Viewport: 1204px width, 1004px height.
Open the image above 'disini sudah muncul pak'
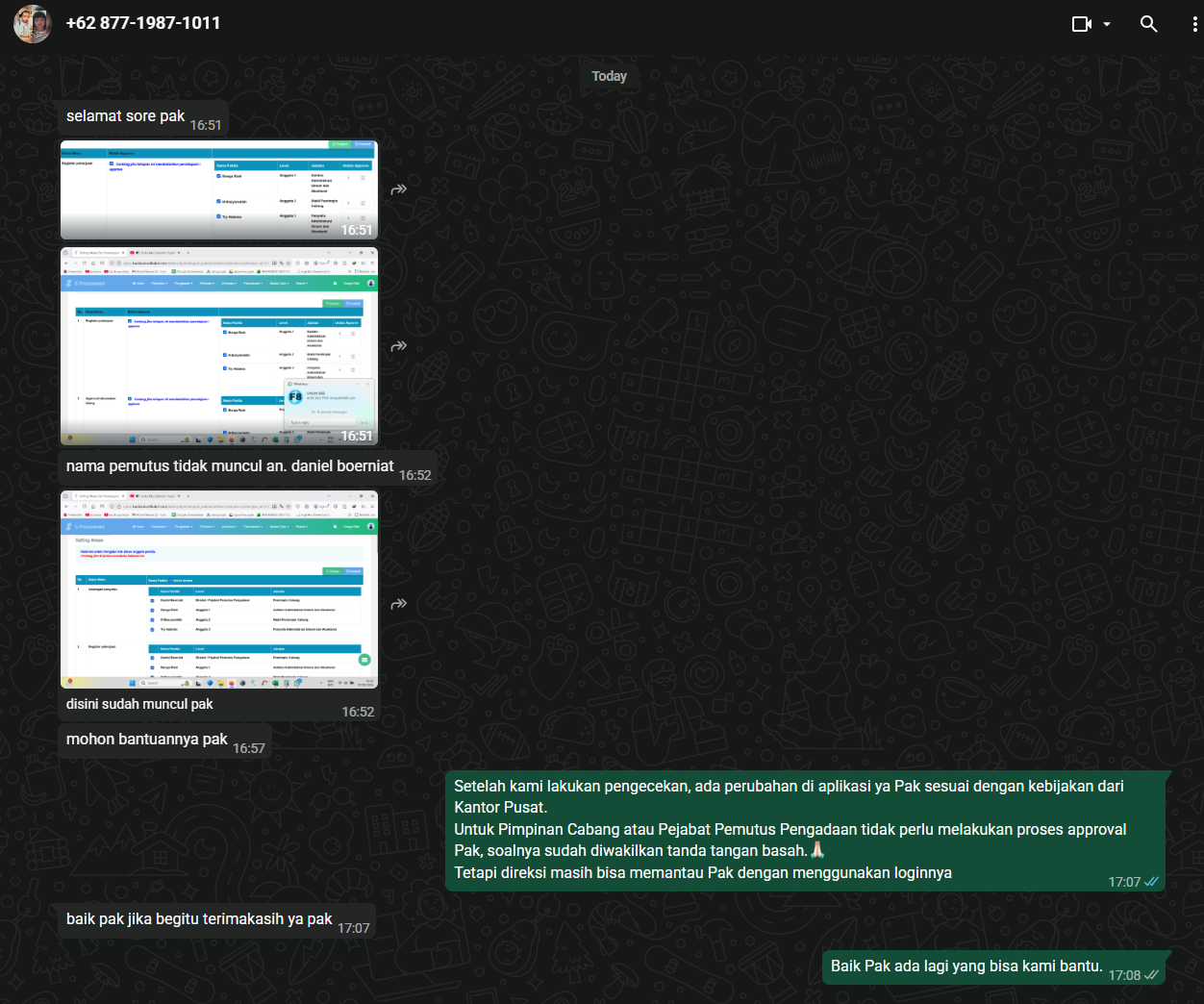tap(218, 590)
